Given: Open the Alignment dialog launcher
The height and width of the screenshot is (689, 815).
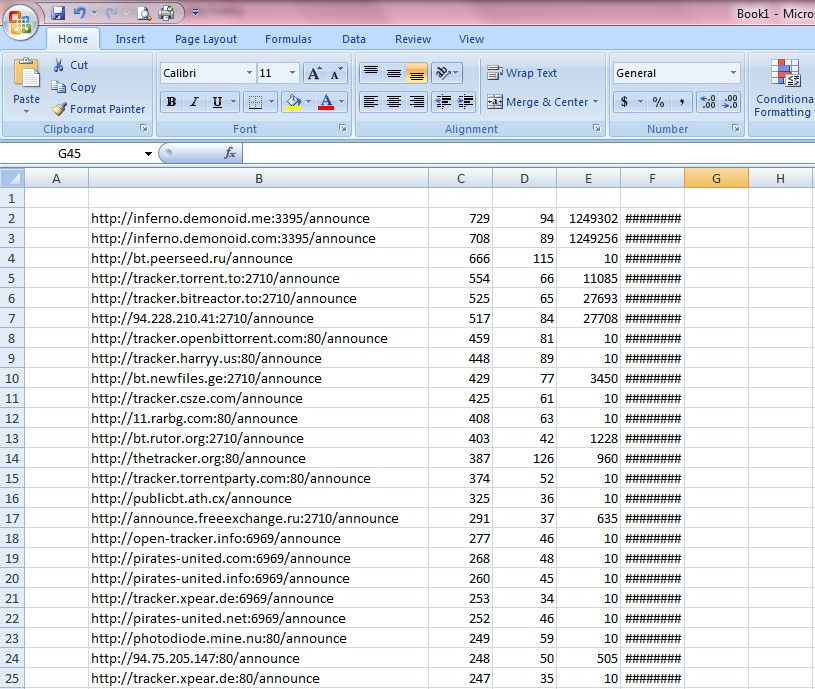Looking at the screenshot, I should pyautogui.click(x=597, y=128).
